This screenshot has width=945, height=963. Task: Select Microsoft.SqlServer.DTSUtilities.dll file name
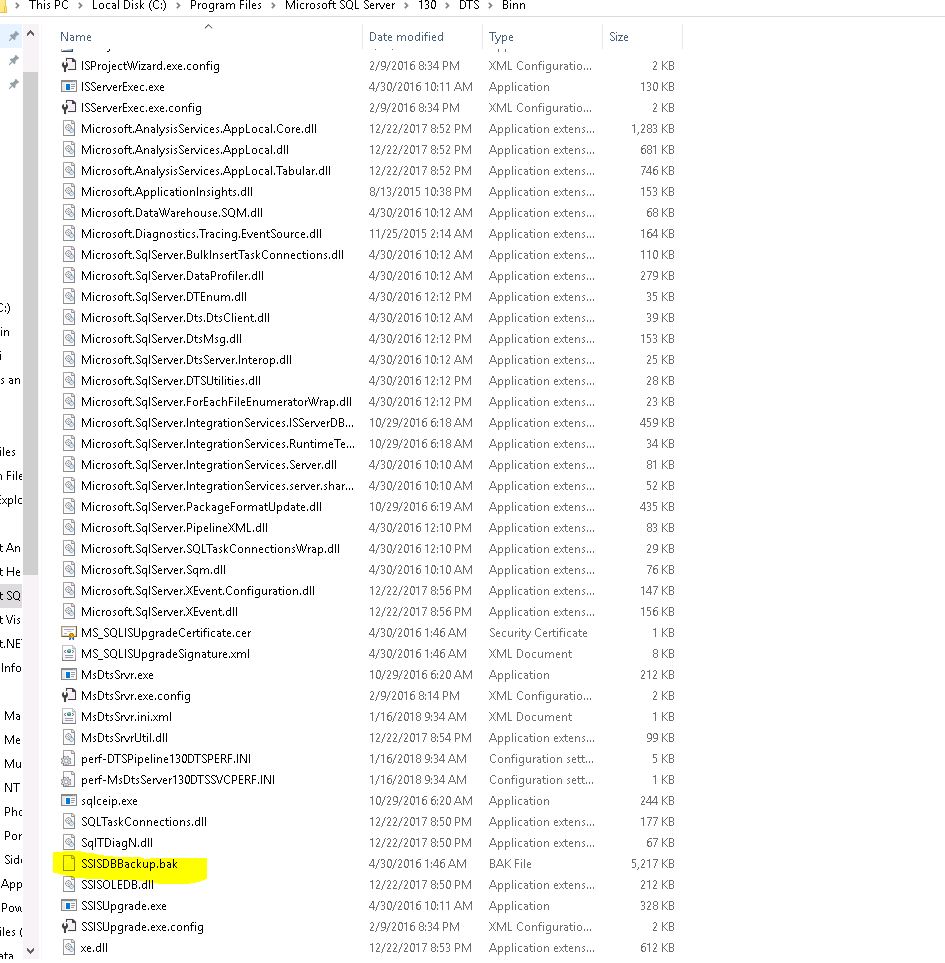[x=171, y=380]
